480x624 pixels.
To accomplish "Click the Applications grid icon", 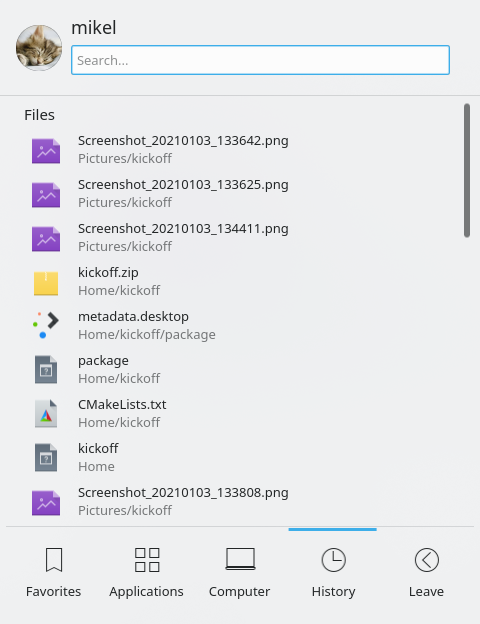I will tap(147, 560).
